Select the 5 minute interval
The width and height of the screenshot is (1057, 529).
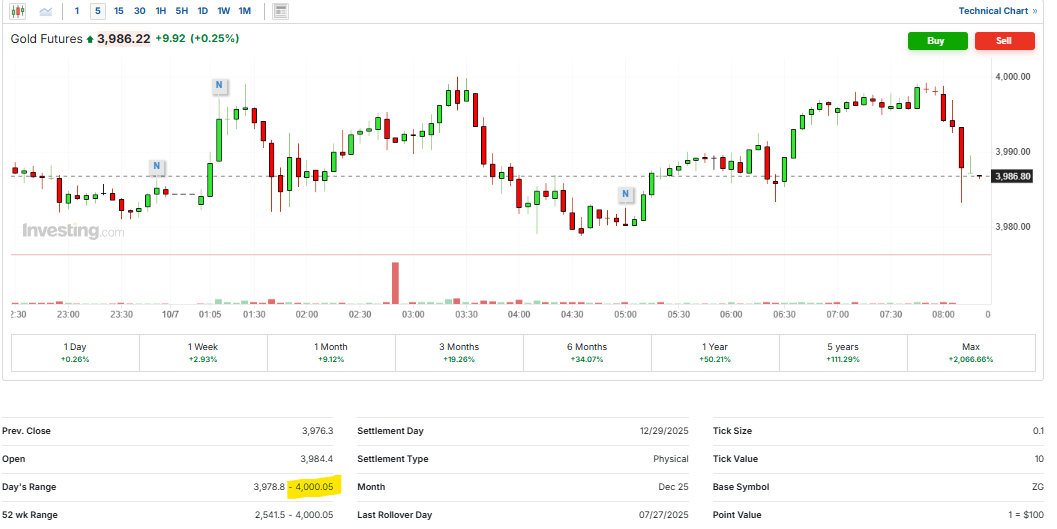tap(97, 11)
